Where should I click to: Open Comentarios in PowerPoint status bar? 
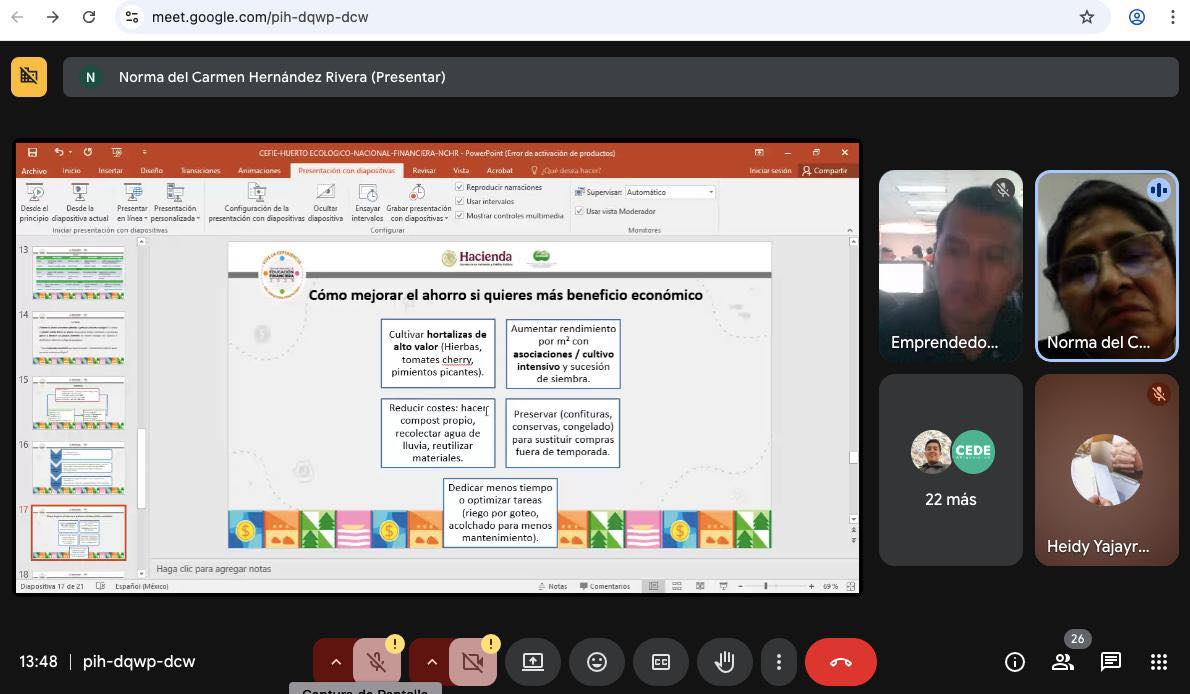click(605, 586)
